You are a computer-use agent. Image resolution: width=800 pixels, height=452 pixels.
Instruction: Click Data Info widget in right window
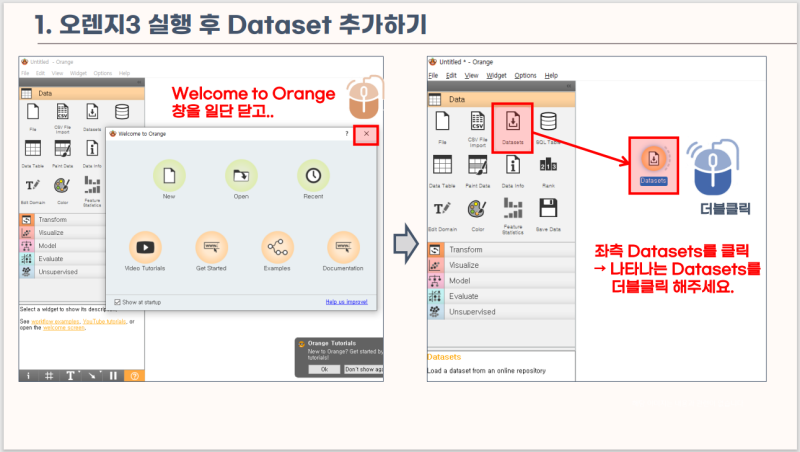coord(513,171)
